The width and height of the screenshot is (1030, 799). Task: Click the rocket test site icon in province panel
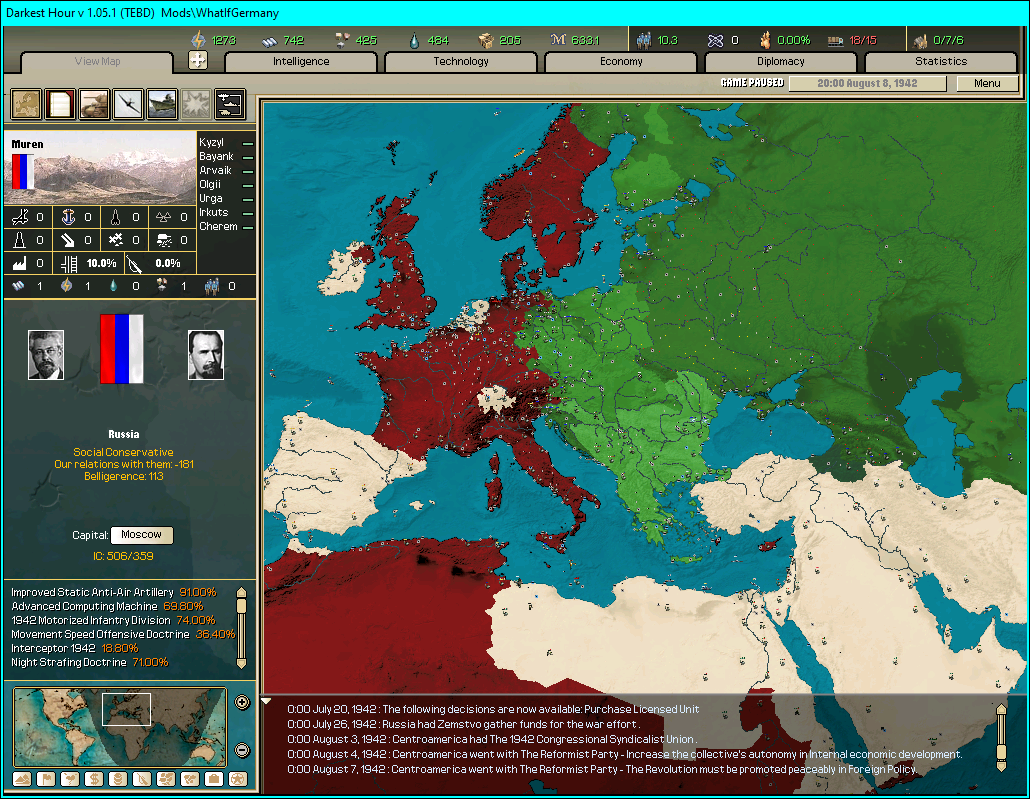[x=116, y=217]
